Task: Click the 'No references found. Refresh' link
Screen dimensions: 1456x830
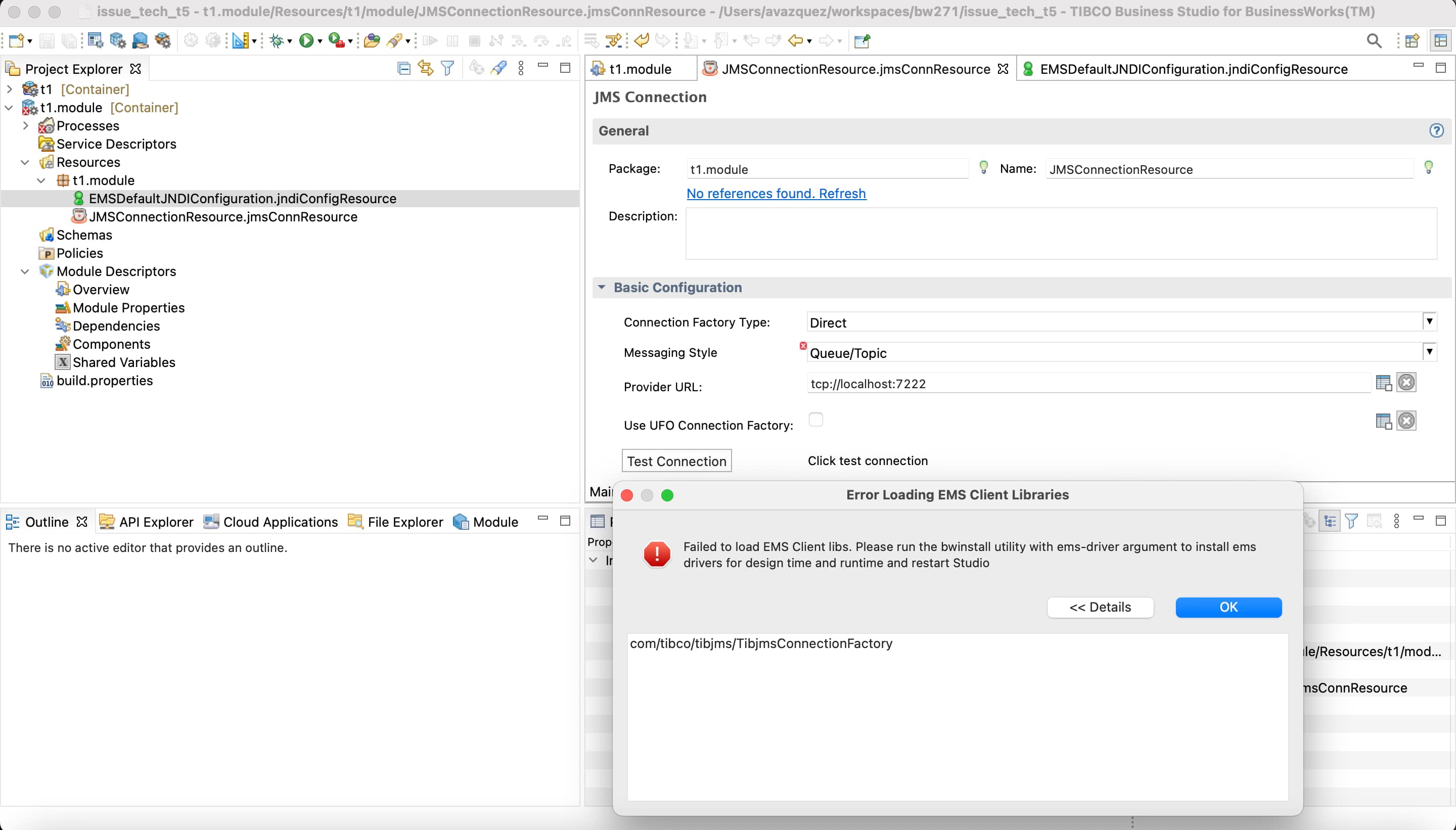Action: (x=777, y=193)
